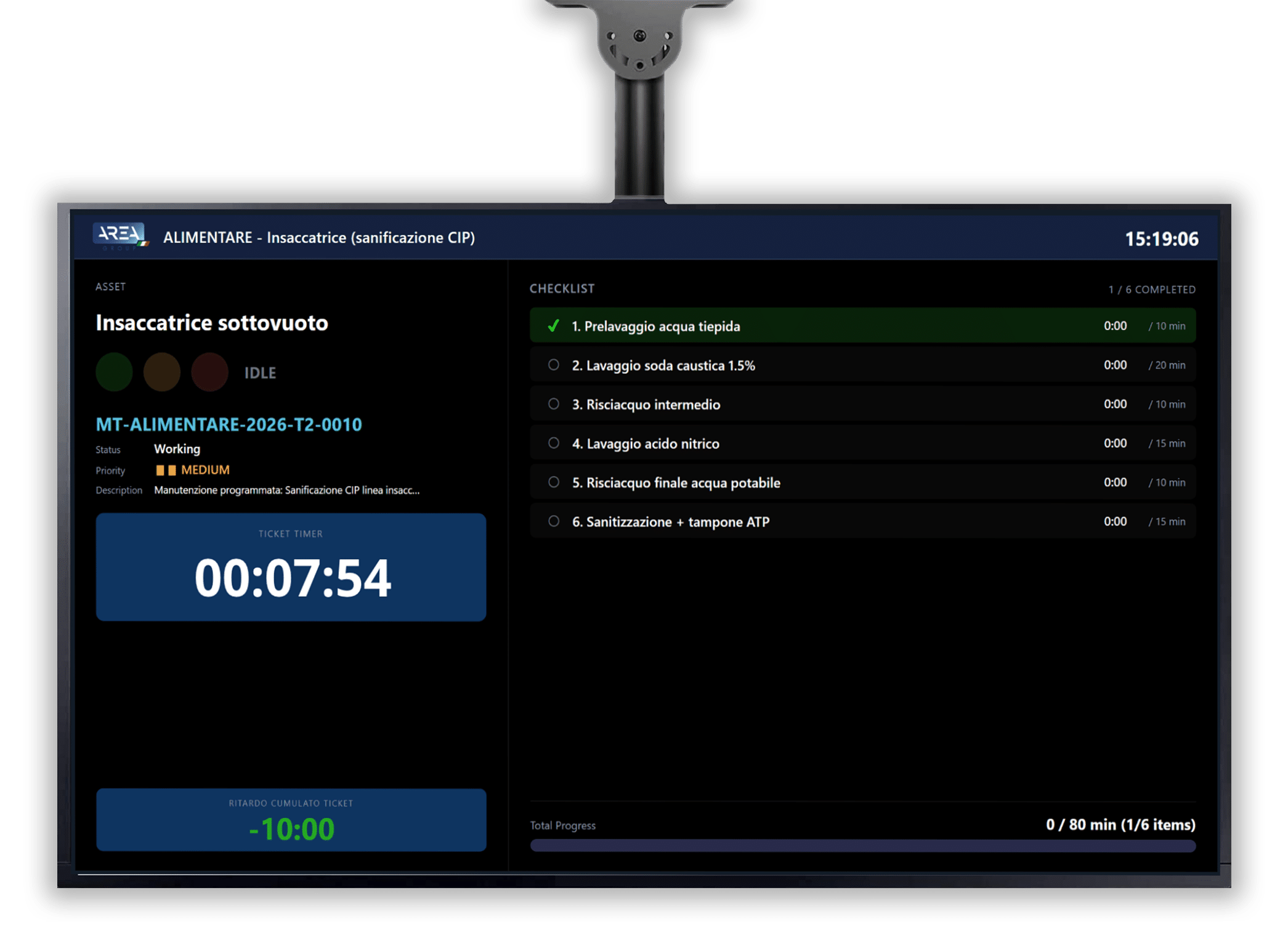1288x938 pixels.
Task: Click the Ritardo Cumulato Ticket -10:00 panel
Action: pyautogui.click(x=291, y=820)
